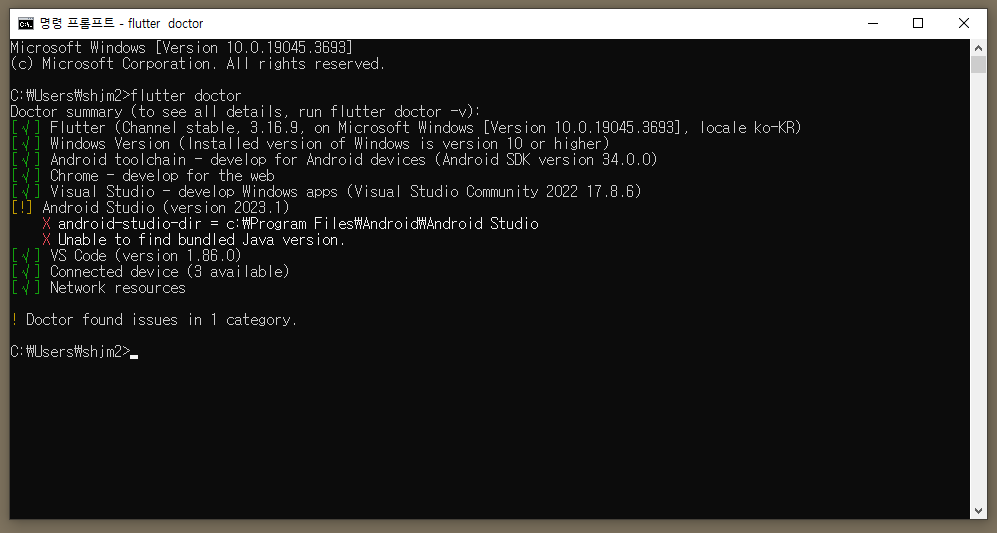Click the 'Doctor summary' line
The image size is (997, 533).
[x=245, y=111]
